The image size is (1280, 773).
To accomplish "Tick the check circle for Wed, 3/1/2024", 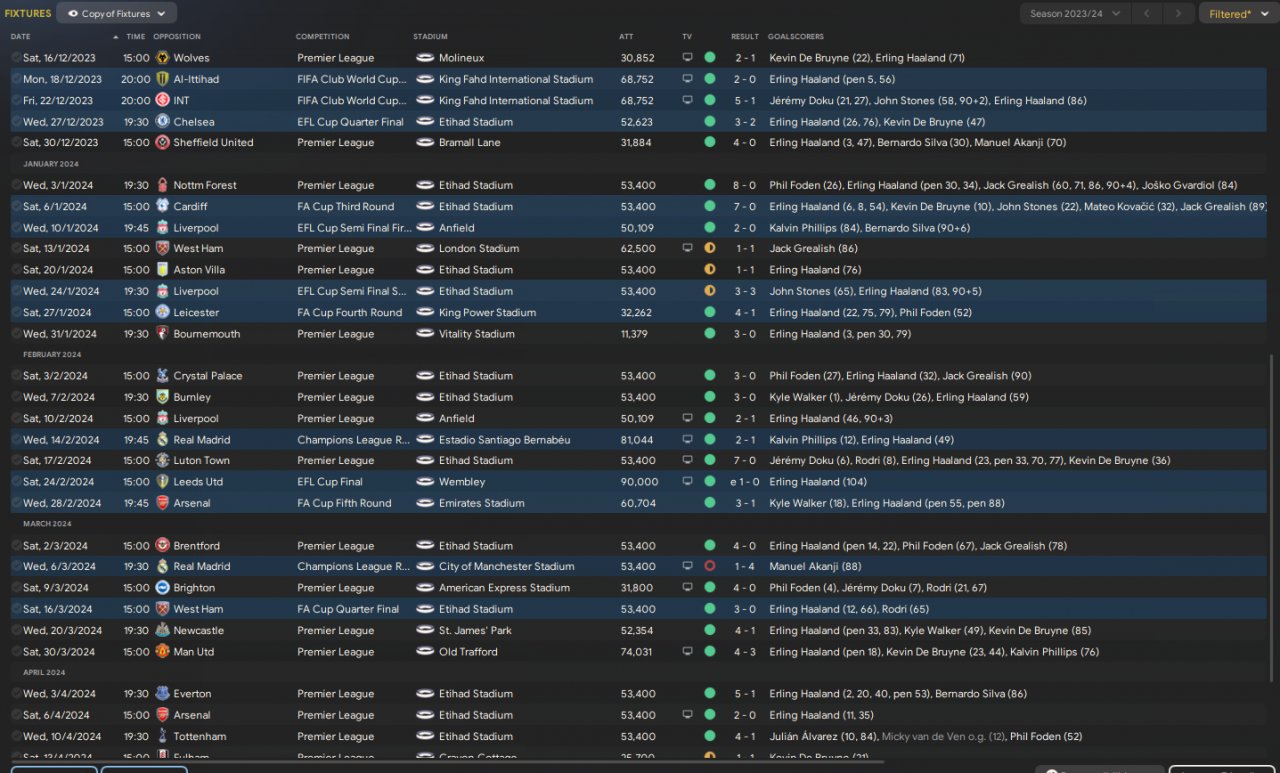I will tap(16, 185).
